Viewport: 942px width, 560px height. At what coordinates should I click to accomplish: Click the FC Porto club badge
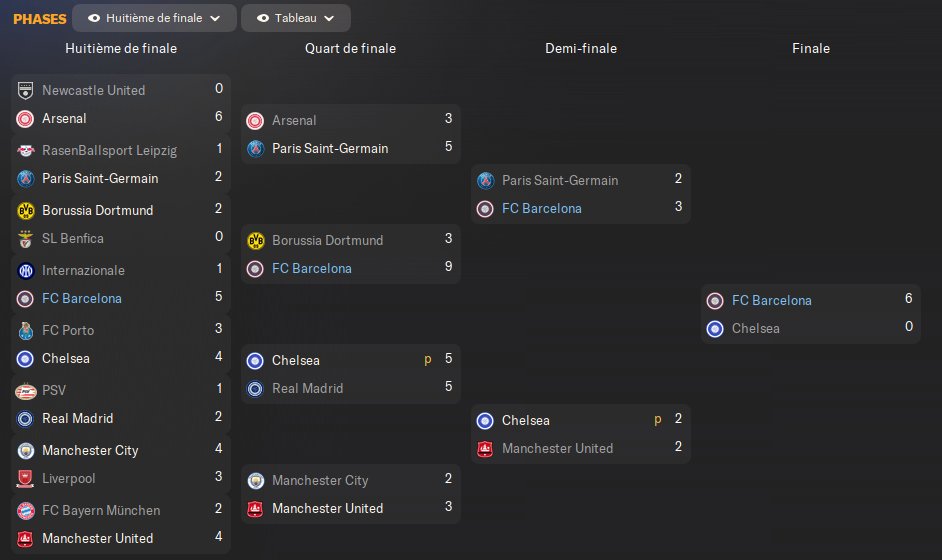click(x=26, y=330)
